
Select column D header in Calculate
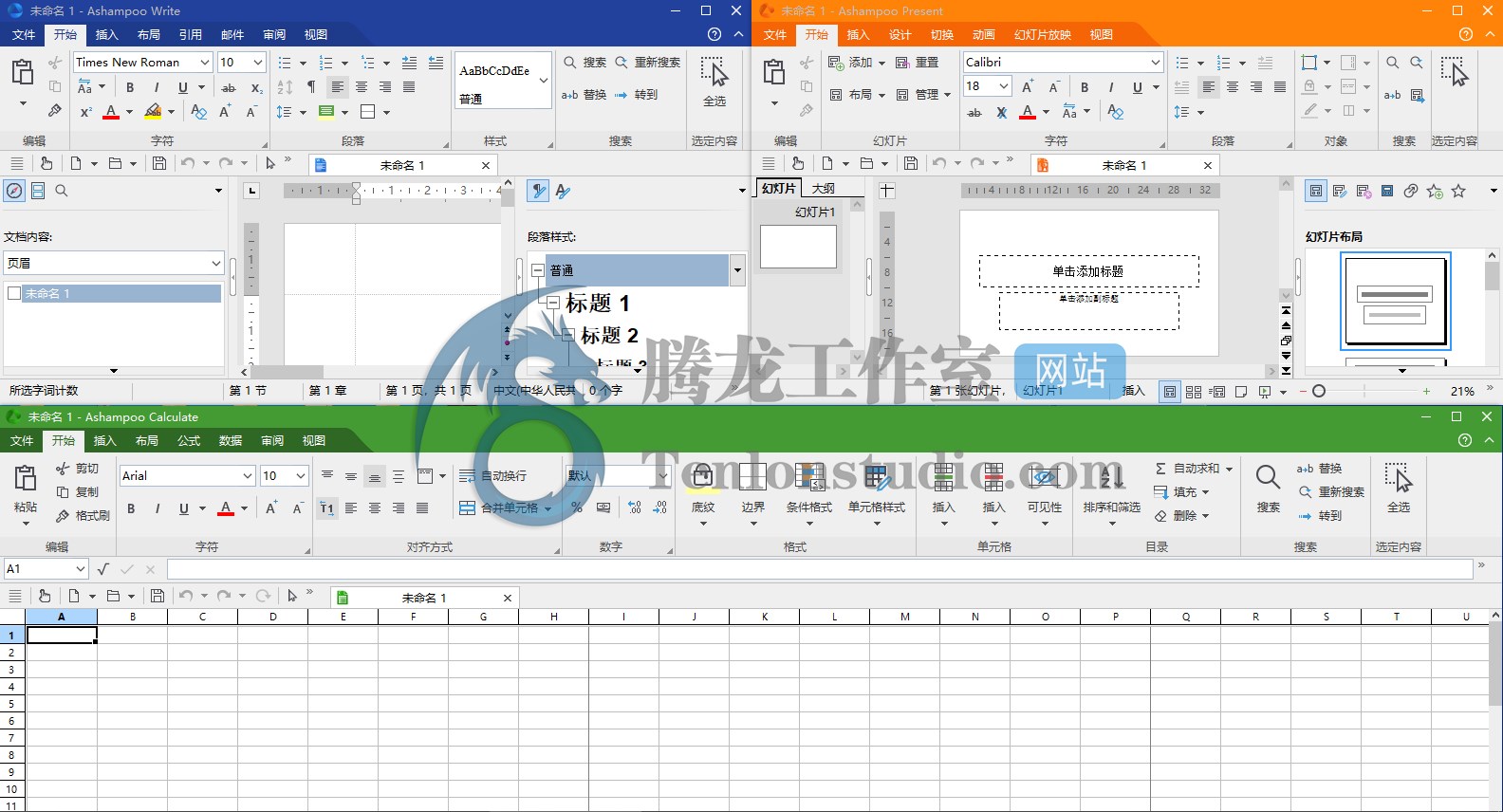pyautogui.click(x=273, y=617)
